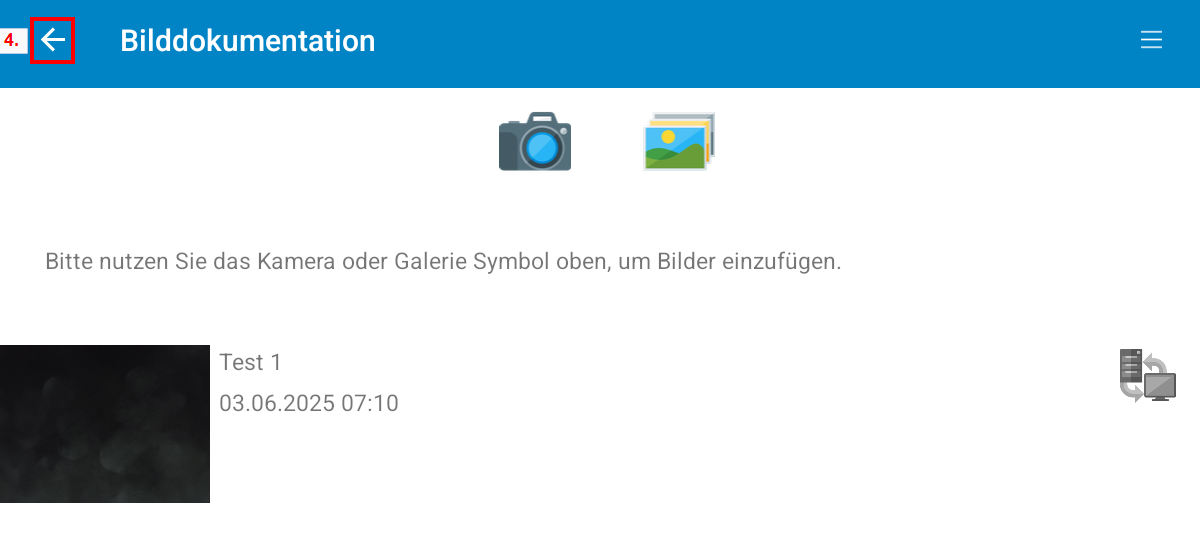Select the Test 1 entry title

[251, 362]
